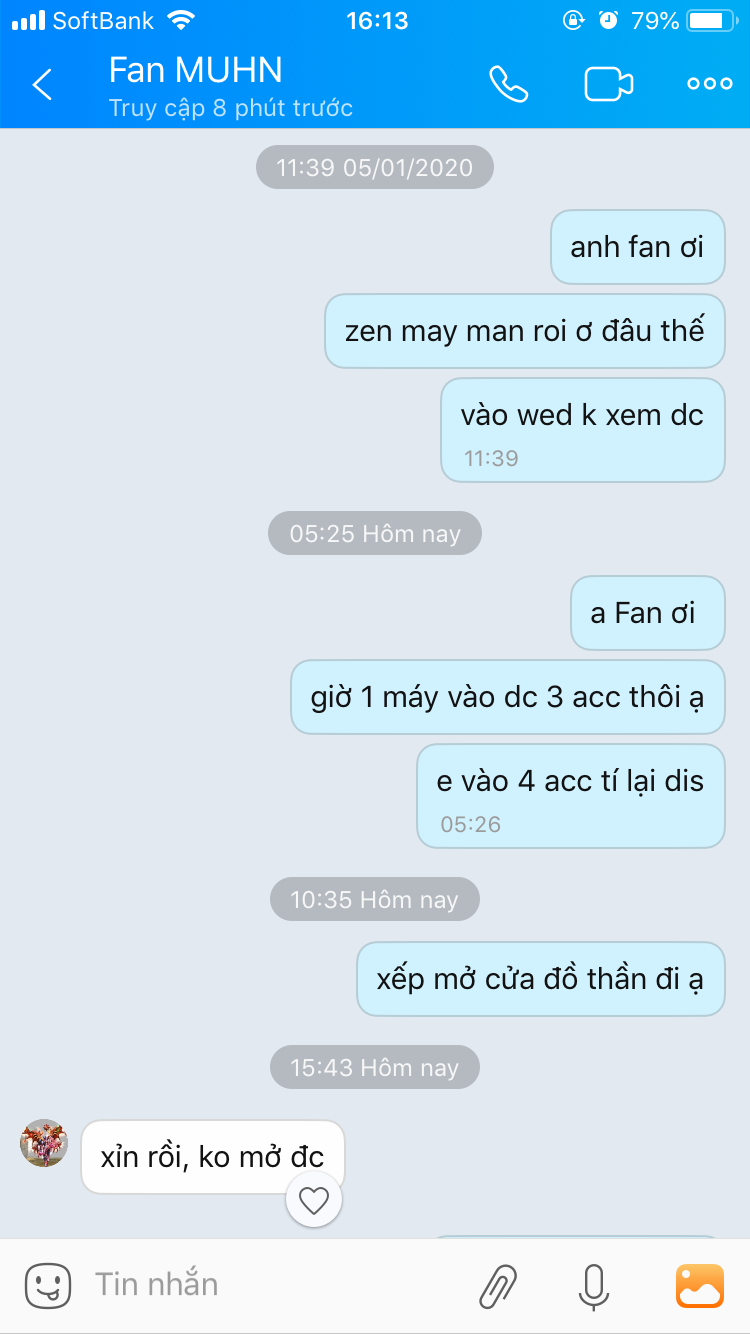The image size is (750, 1334).
Task: Tap the Tin nhắn message input field
Action: (270, 1285)
